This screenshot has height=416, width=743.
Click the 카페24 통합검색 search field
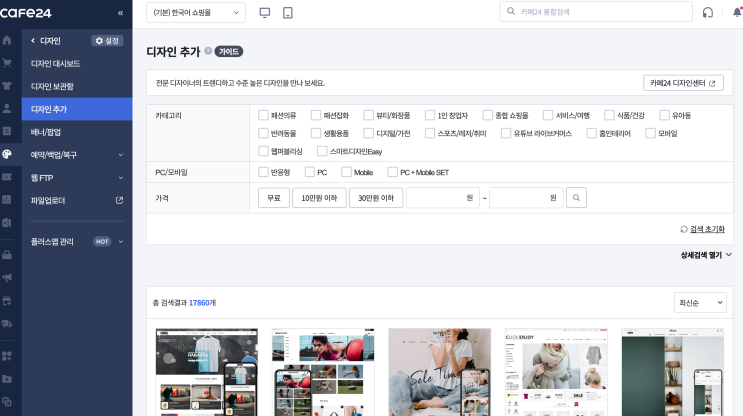pos(596,12)
